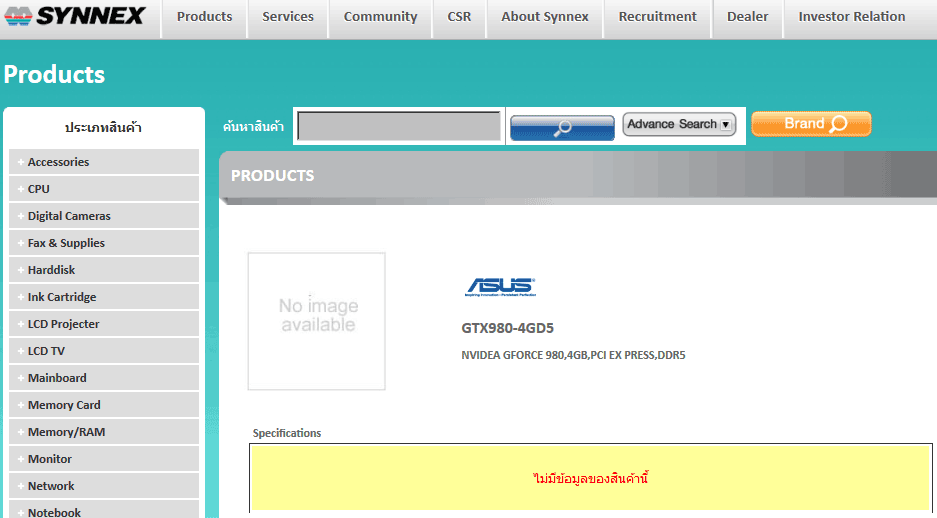
Task: Open the Recruitment page
Action: coord(657,17)
